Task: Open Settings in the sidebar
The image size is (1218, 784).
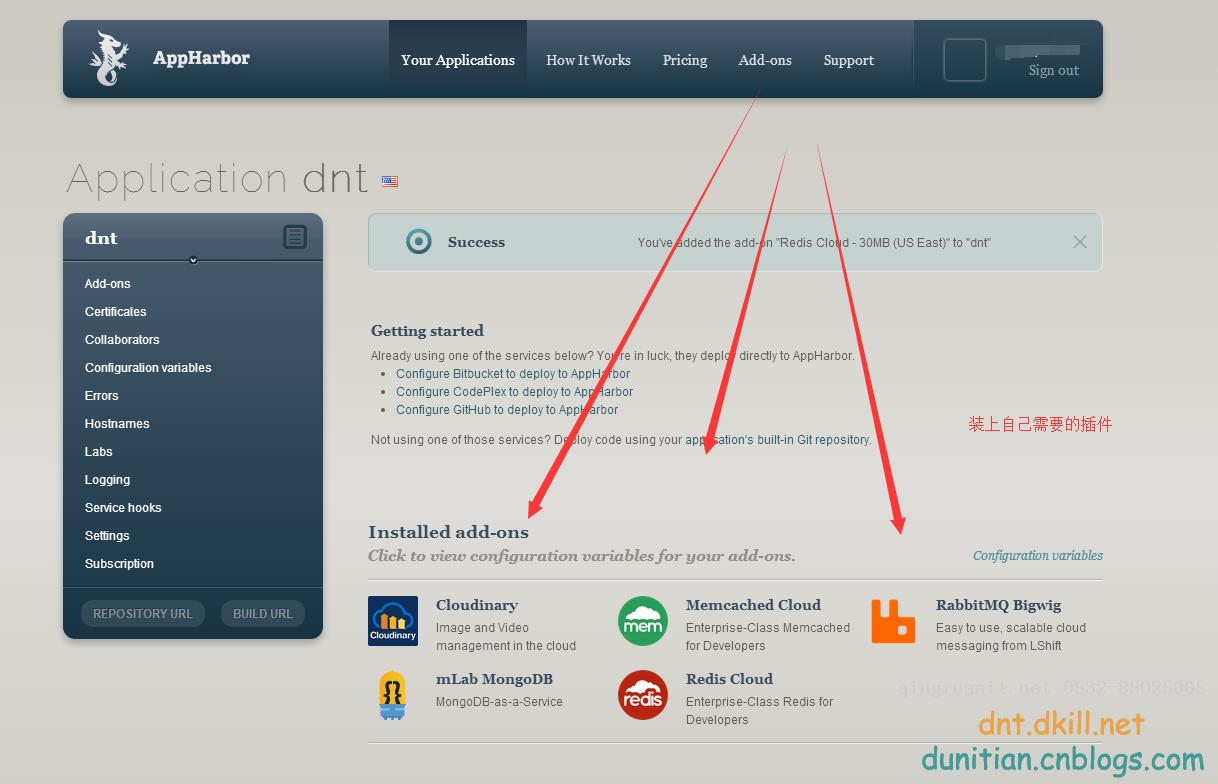Action: pyautogui.click(x=107, y=536)
